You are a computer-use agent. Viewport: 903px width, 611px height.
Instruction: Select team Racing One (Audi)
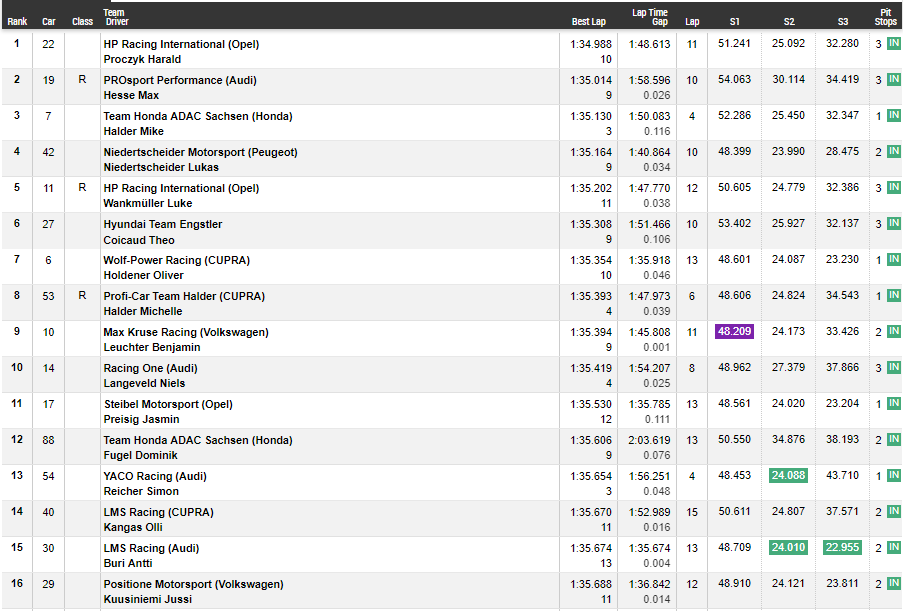point(151,368)
